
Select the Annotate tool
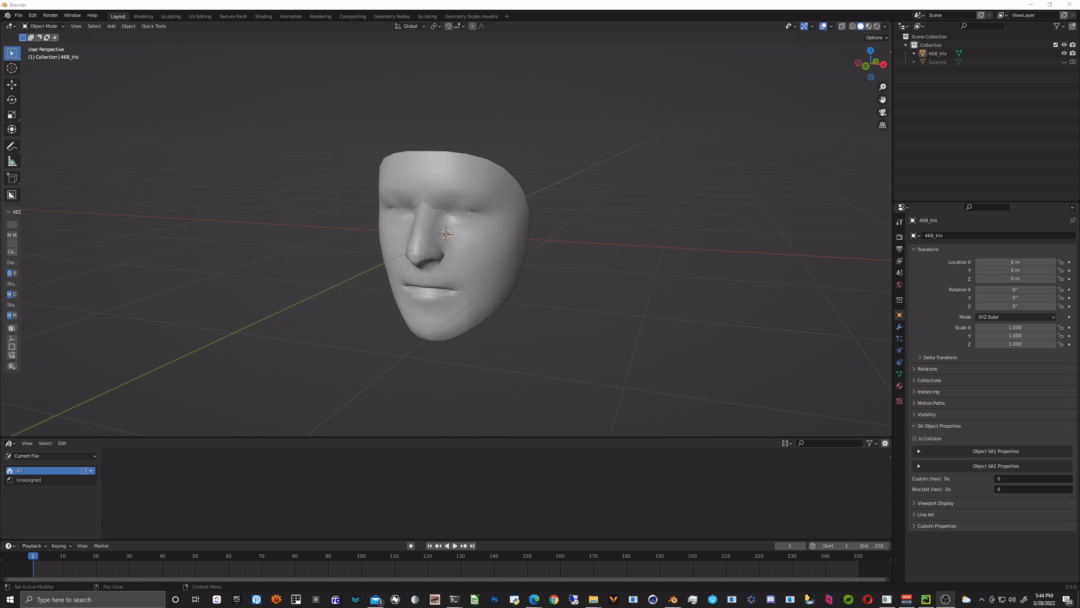(x=12, y=146)
